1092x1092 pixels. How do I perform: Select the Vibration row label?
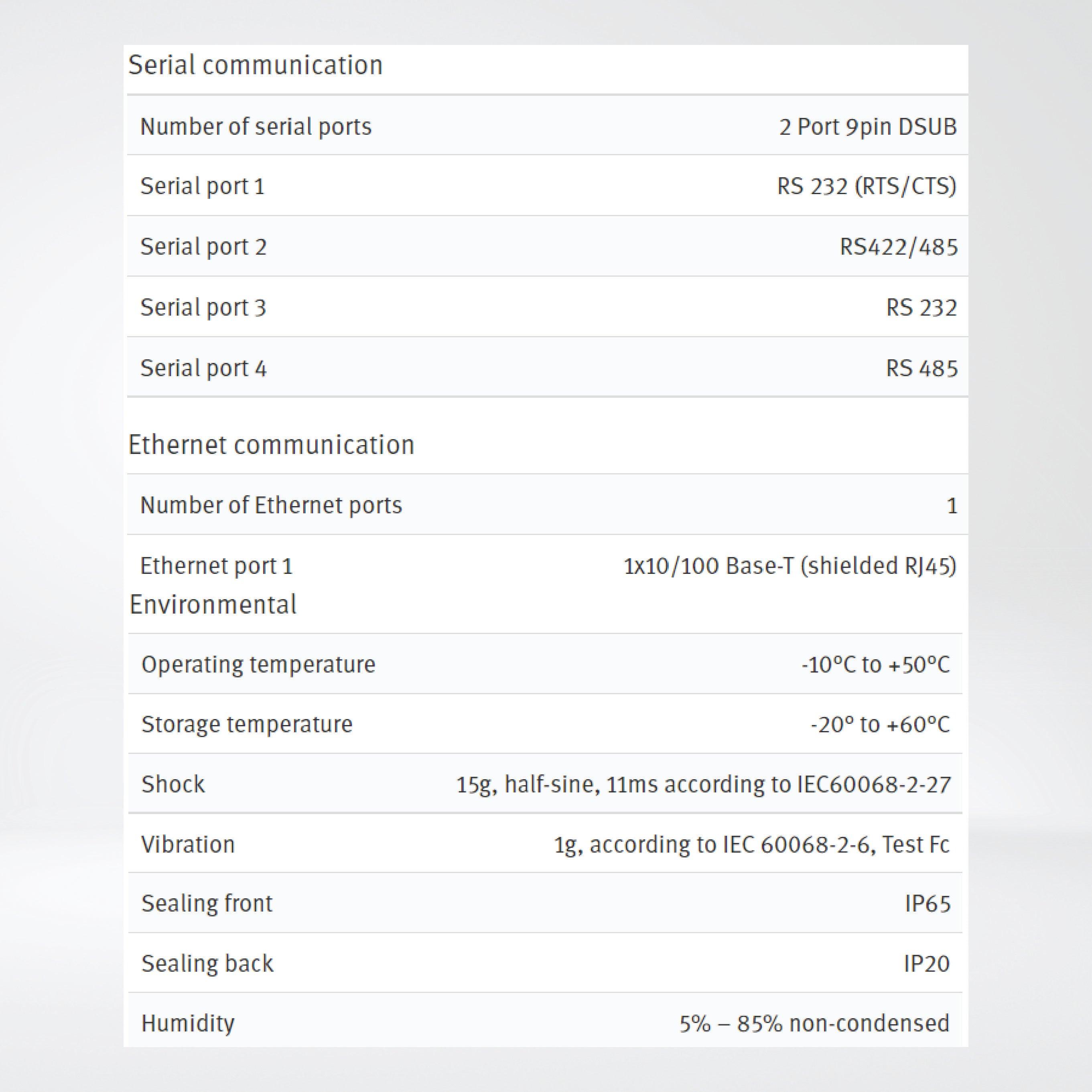coord(188,845)
